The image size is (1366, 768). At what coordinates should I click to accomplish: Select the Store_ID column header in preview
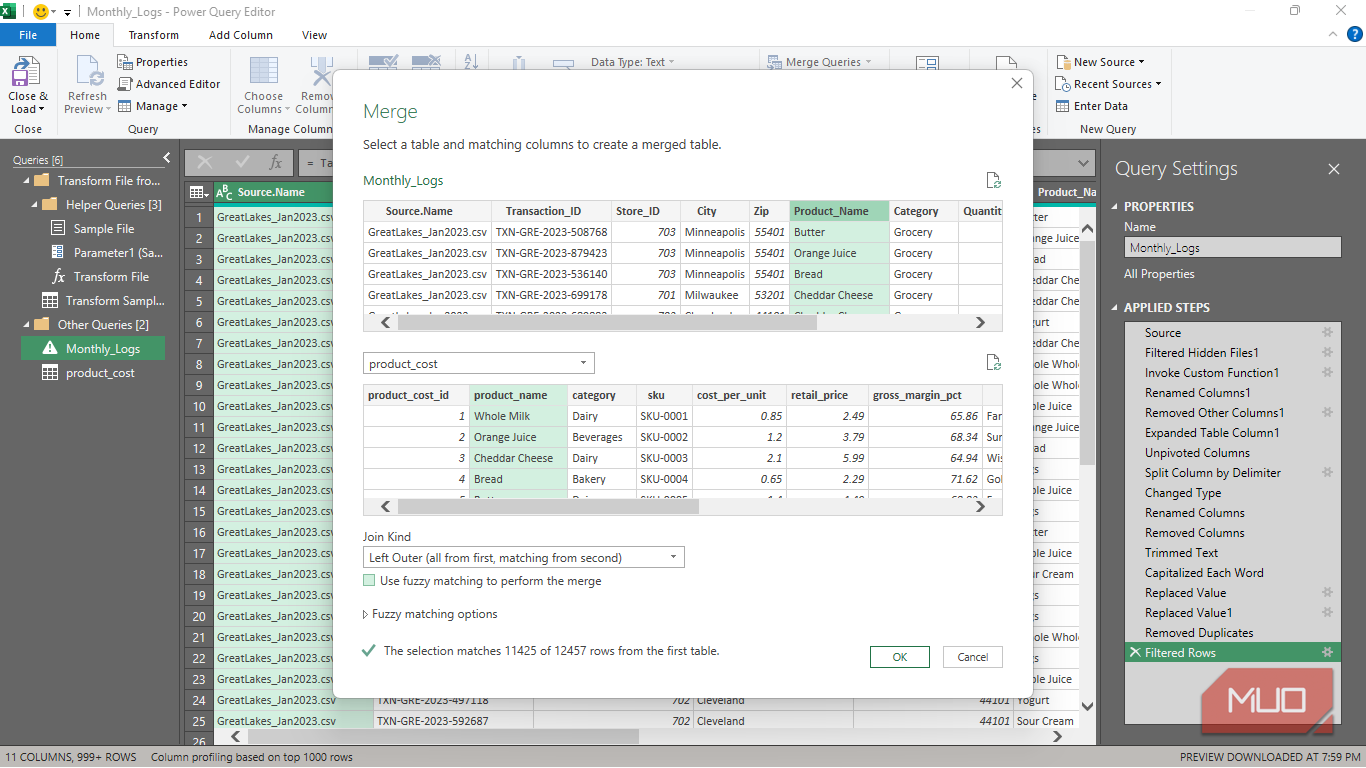tap(645, 211)
